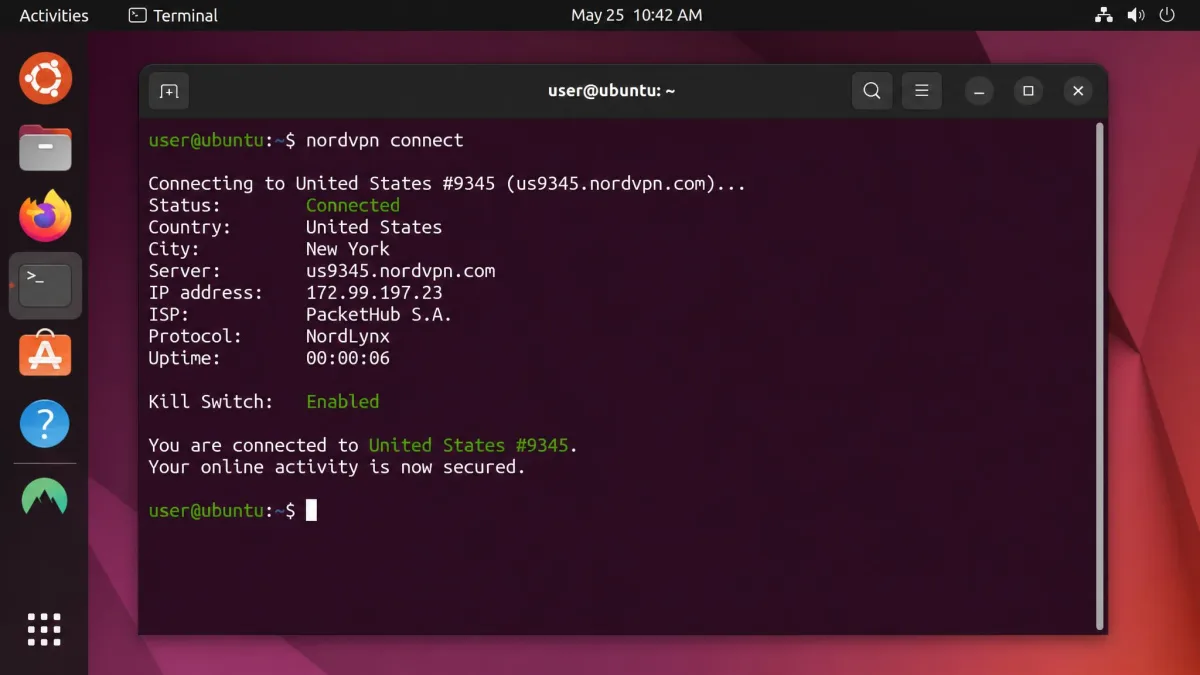Click the green 'Connected' status text
Viewport: 1200px width, 675px height.
click(353, 205)
